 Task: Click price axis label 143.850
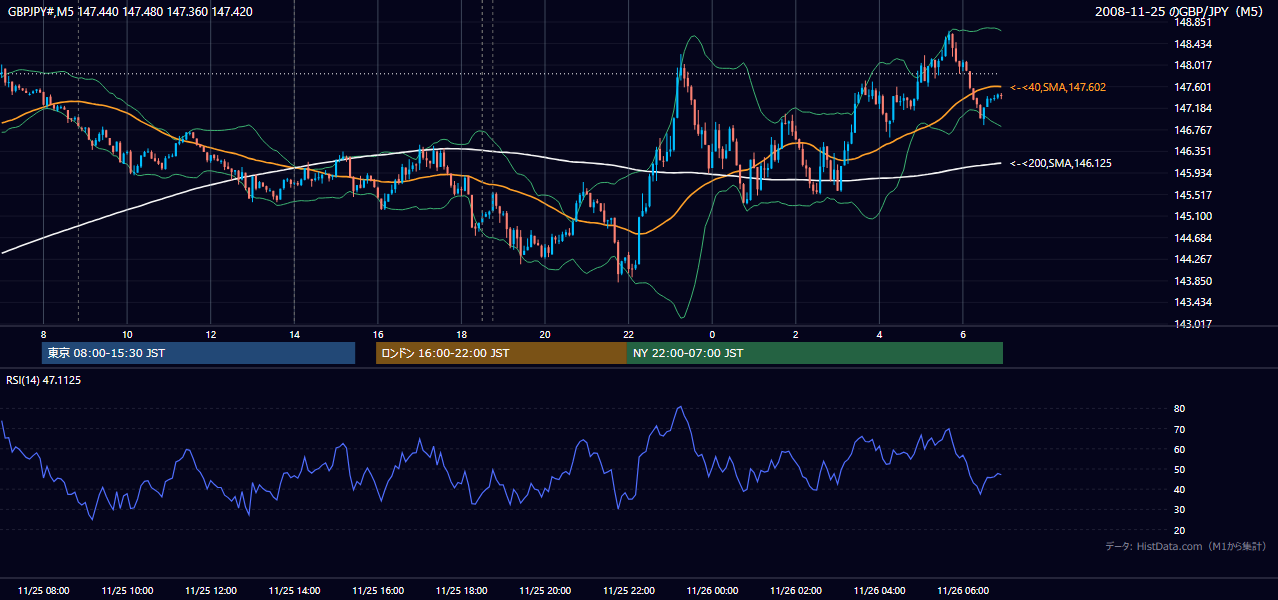[x=1195, y=281]
